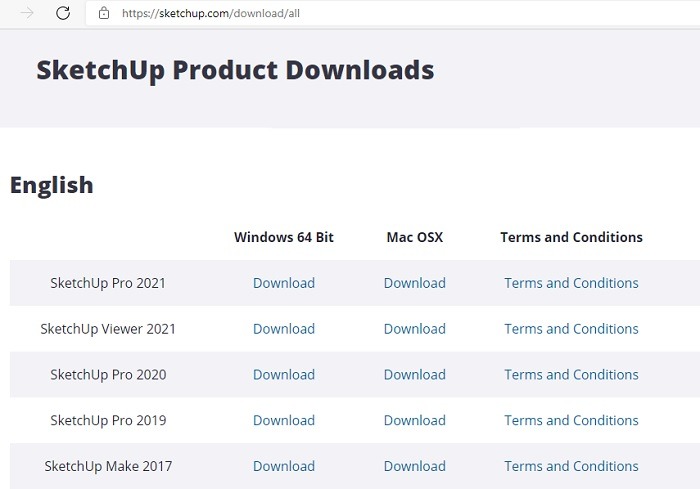Download SketchUp Viewer 2021 for Windows 64 Bit
Screen dimensions: 700x489
(x=284, y=329)
